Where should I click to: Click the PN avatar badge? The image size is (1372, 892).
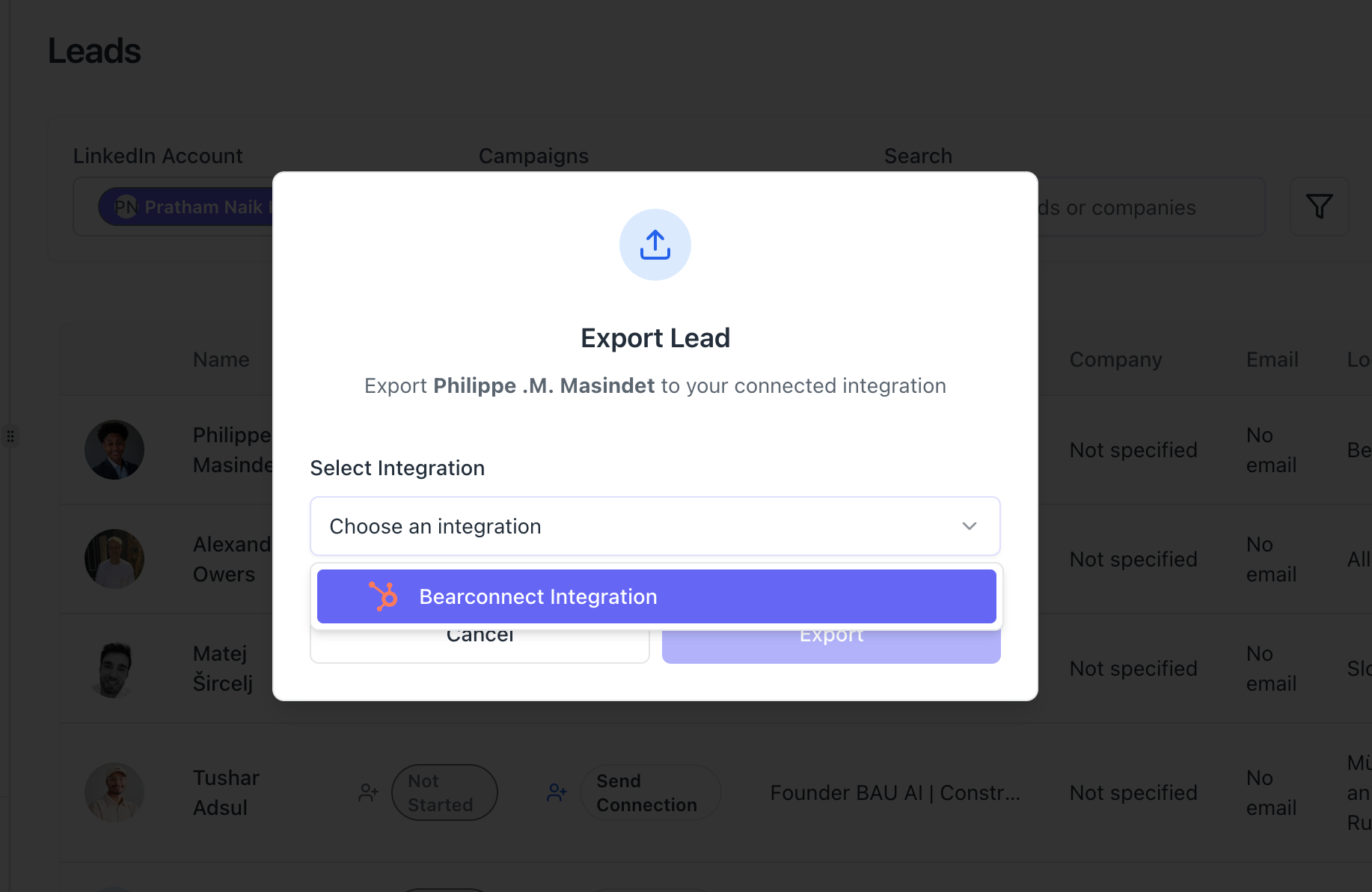126,207
